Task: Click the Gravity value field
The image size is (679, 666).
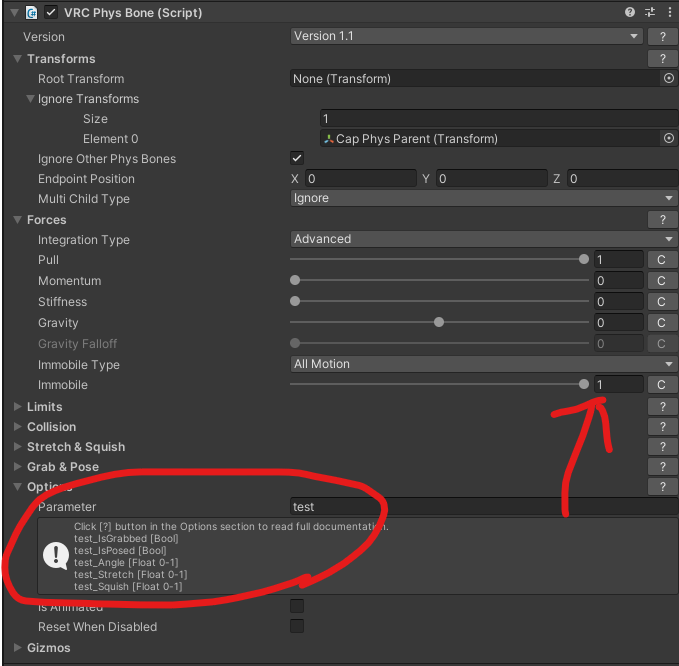Action: (x=619, y=323)
